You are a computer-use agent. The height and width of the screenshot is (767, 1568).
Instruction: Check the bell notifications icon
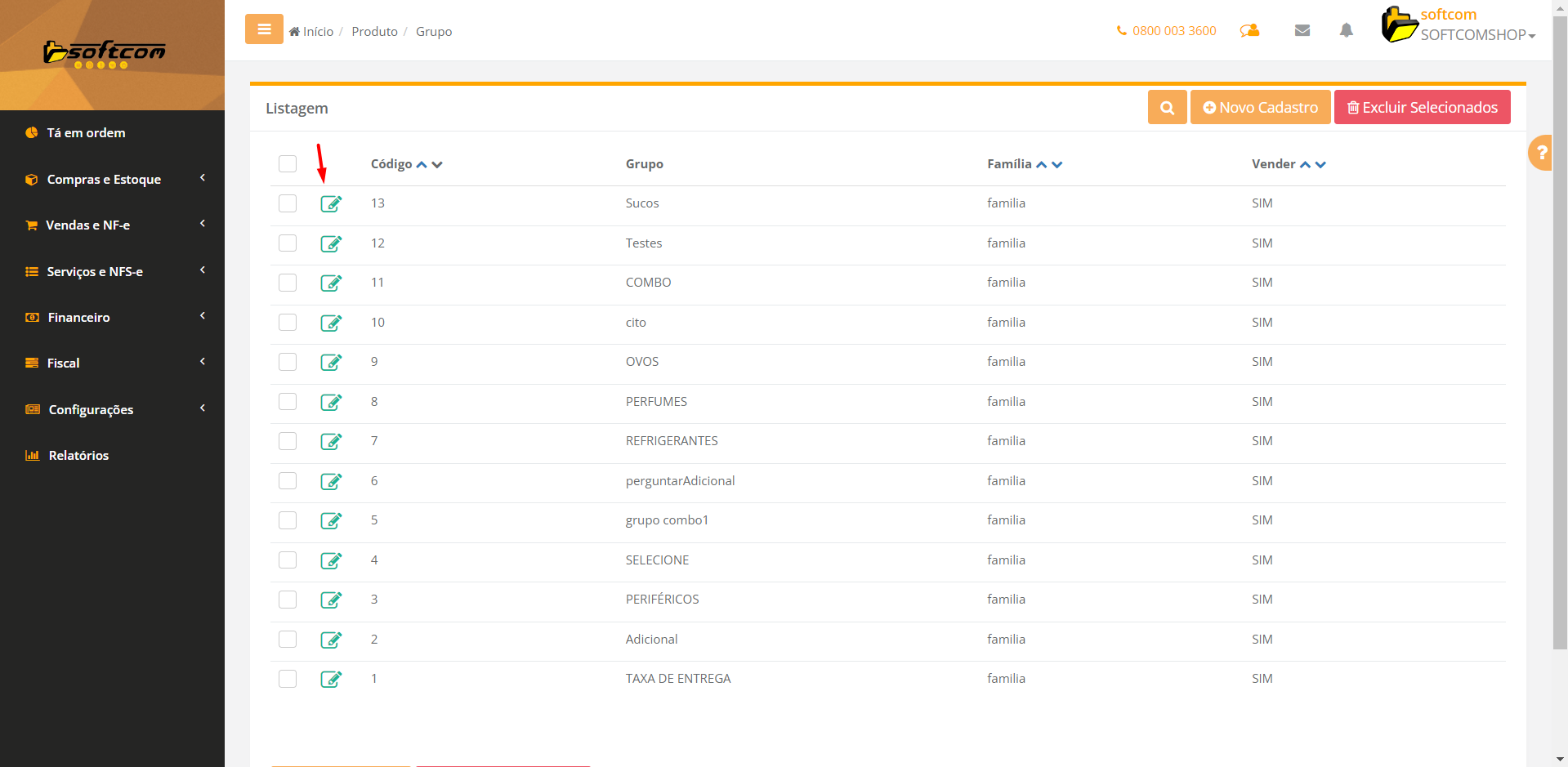pos(1347,30)
